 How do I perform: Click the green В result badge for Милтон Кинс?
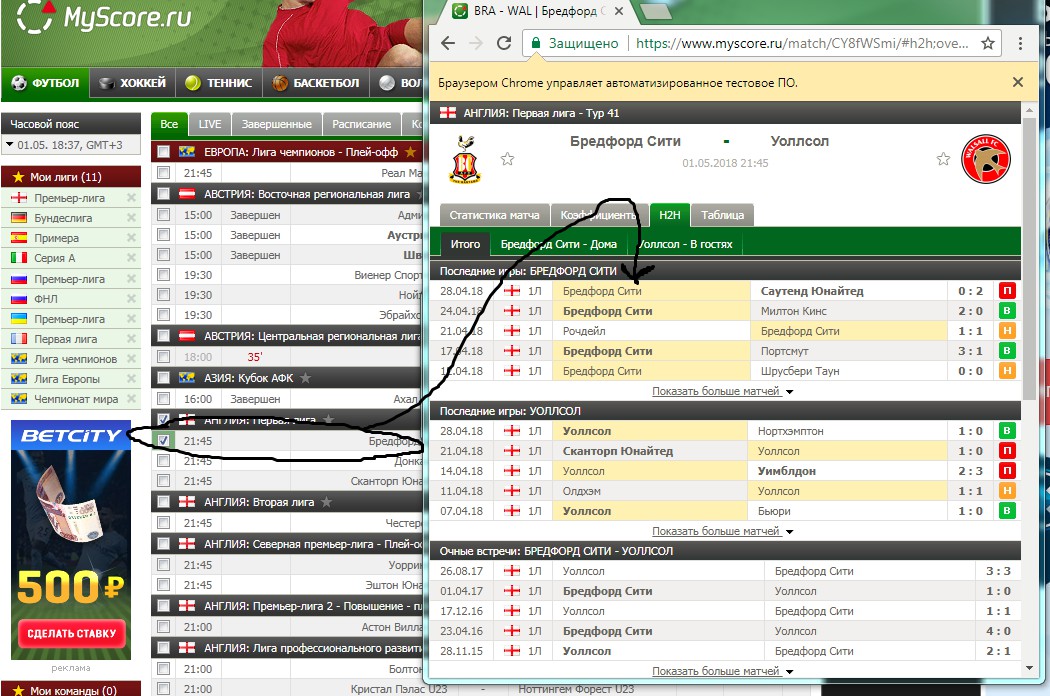(1006, 311)
